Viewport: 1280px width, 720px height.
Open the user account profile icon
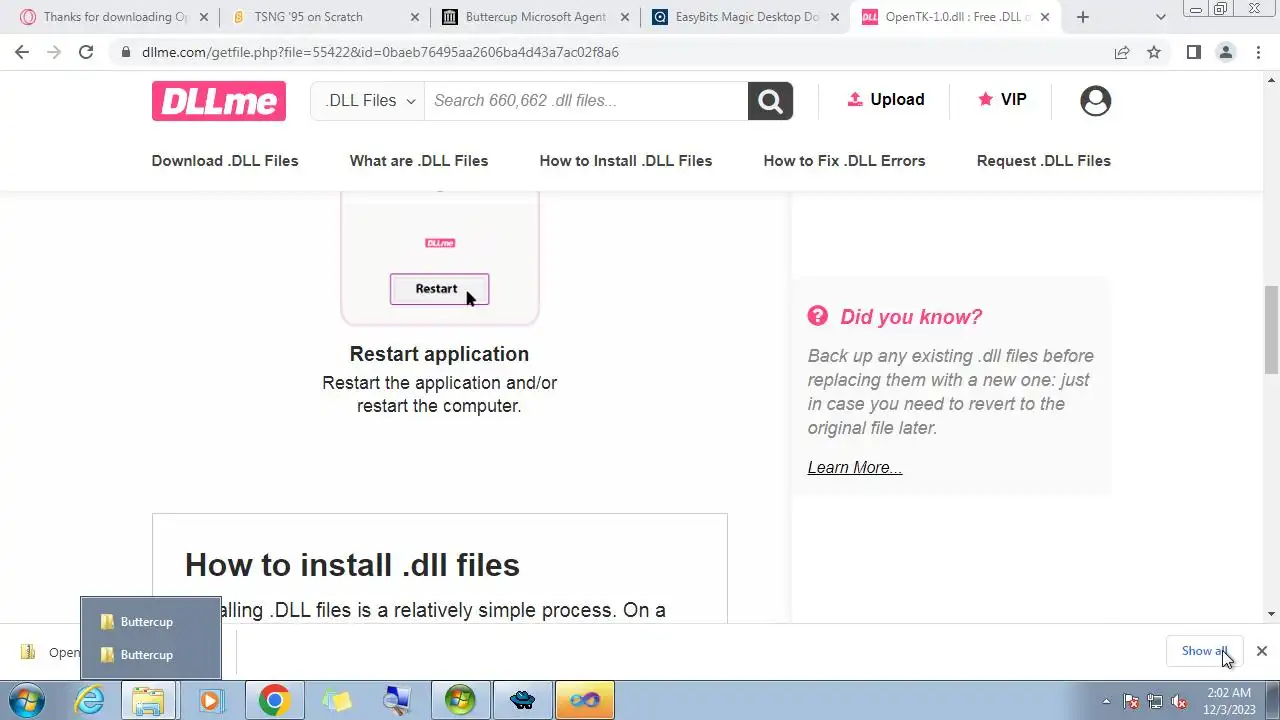[x=1095, y=100]
